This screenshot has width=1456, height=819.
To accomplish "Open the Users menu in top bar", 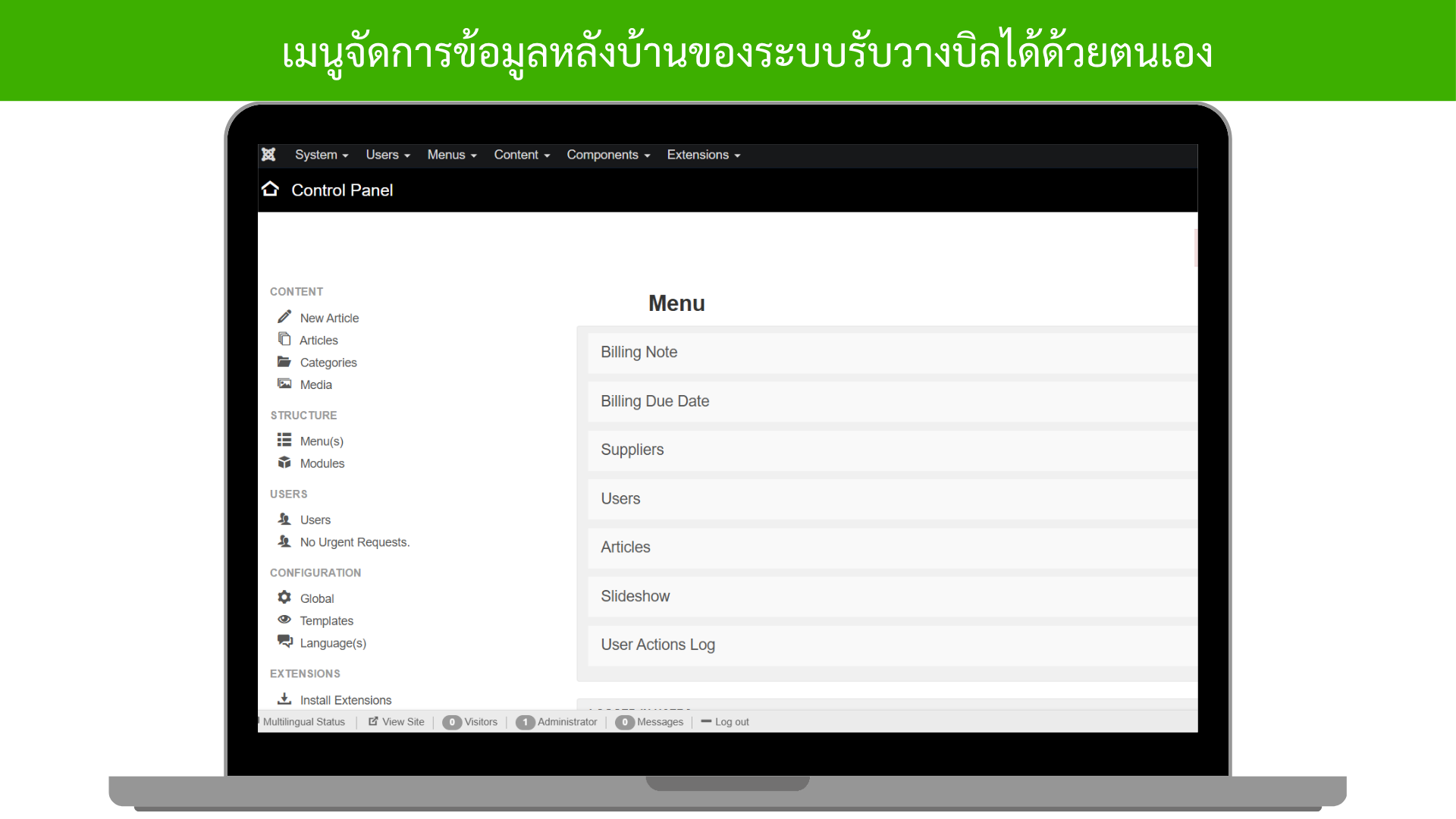I will pos(388,155).
